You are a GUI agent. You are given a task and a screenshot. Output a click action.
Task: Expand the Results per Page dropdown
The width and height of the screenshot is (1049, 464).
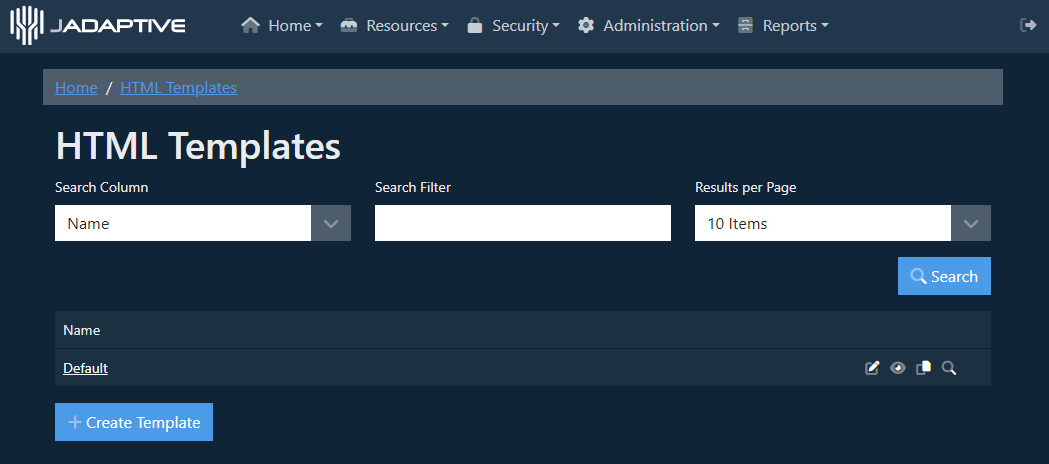(842, 223)
